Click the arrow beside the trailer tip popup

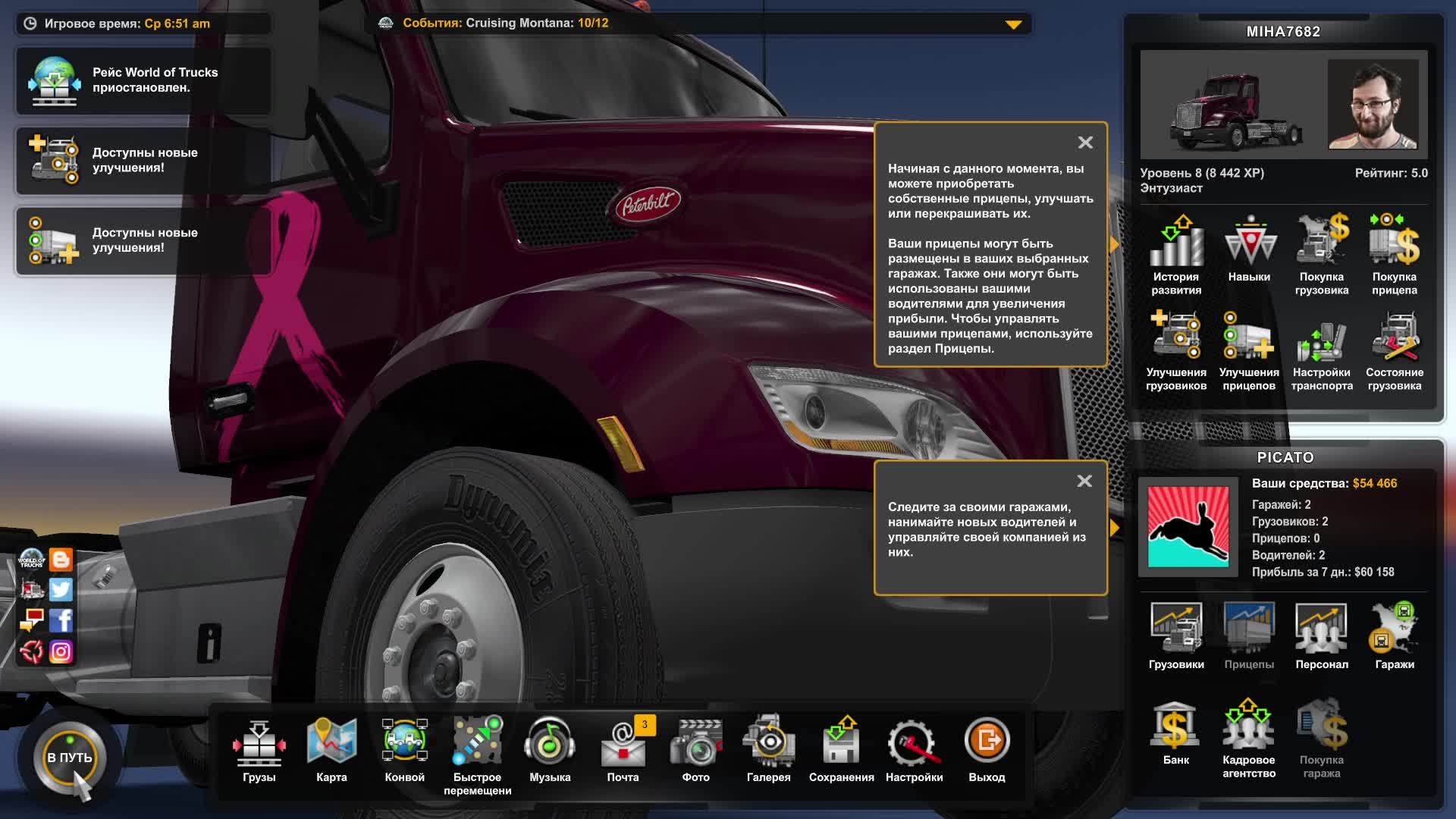click(x=1114, y=244)
